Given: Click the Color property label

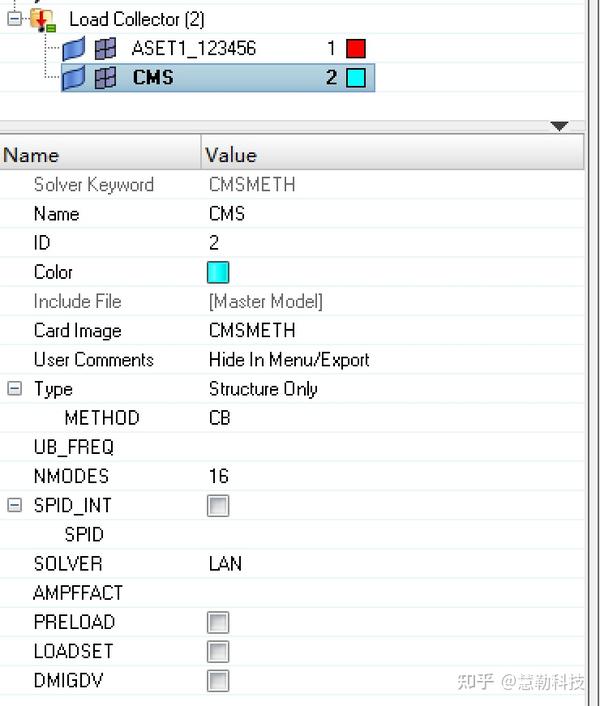Looking at the screenshot, I should (x=53, y=272).
